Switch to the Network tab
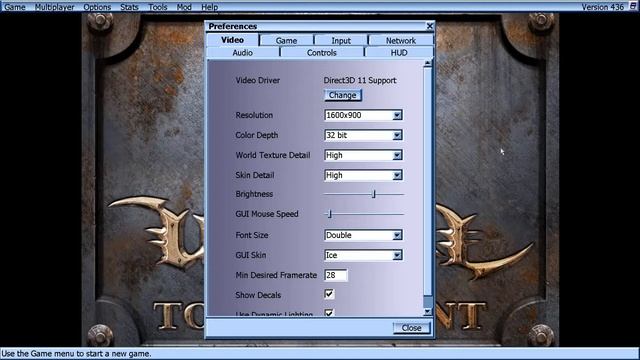This screenshot has height=360, width=640. coord(401,40)
